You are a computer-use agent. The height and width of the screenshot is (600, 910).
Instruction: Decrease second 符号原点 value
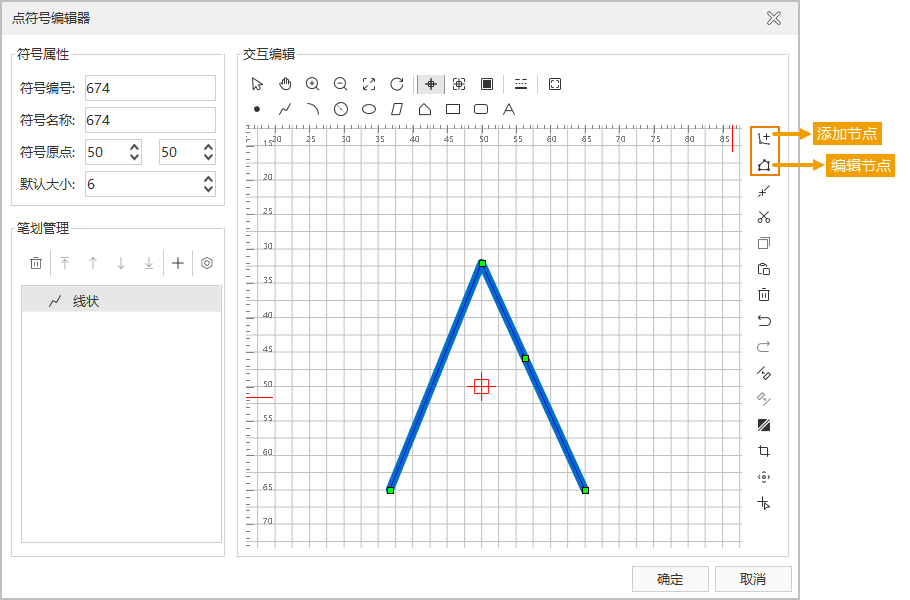tap(209, 158)
